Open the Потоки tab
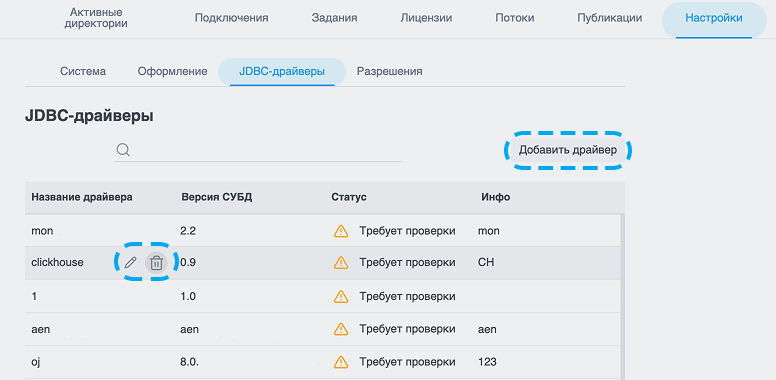Screen dimensions: 776x380 [515, 18]
